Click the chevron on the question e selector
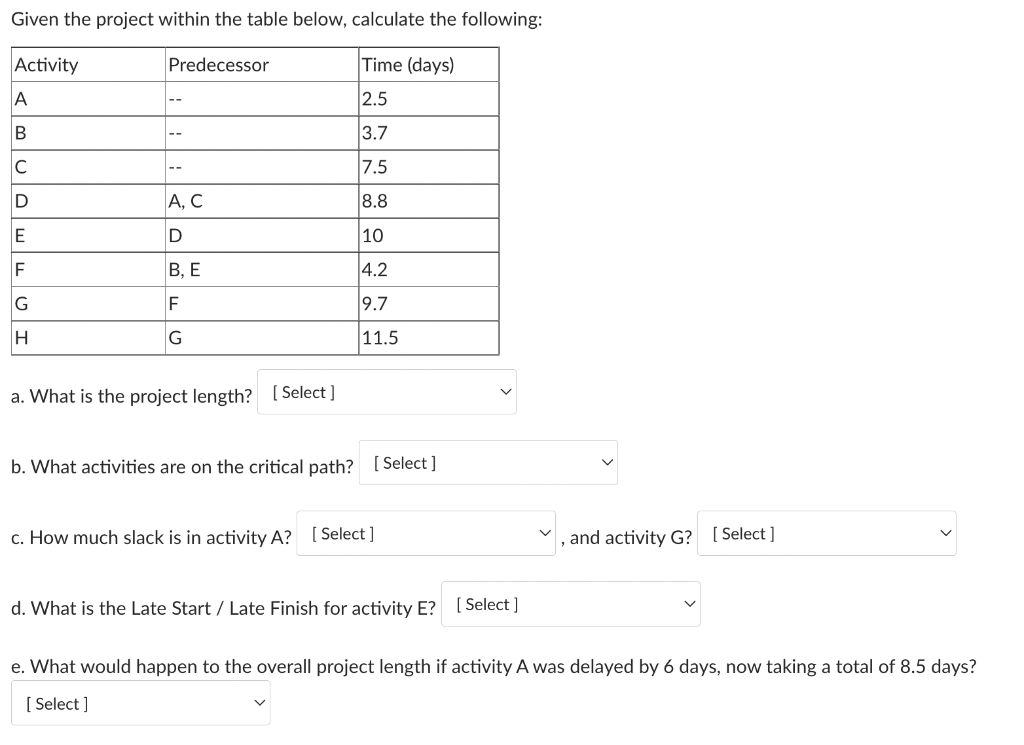Screen dimensions: 1024x745 (x=258, y=702)
